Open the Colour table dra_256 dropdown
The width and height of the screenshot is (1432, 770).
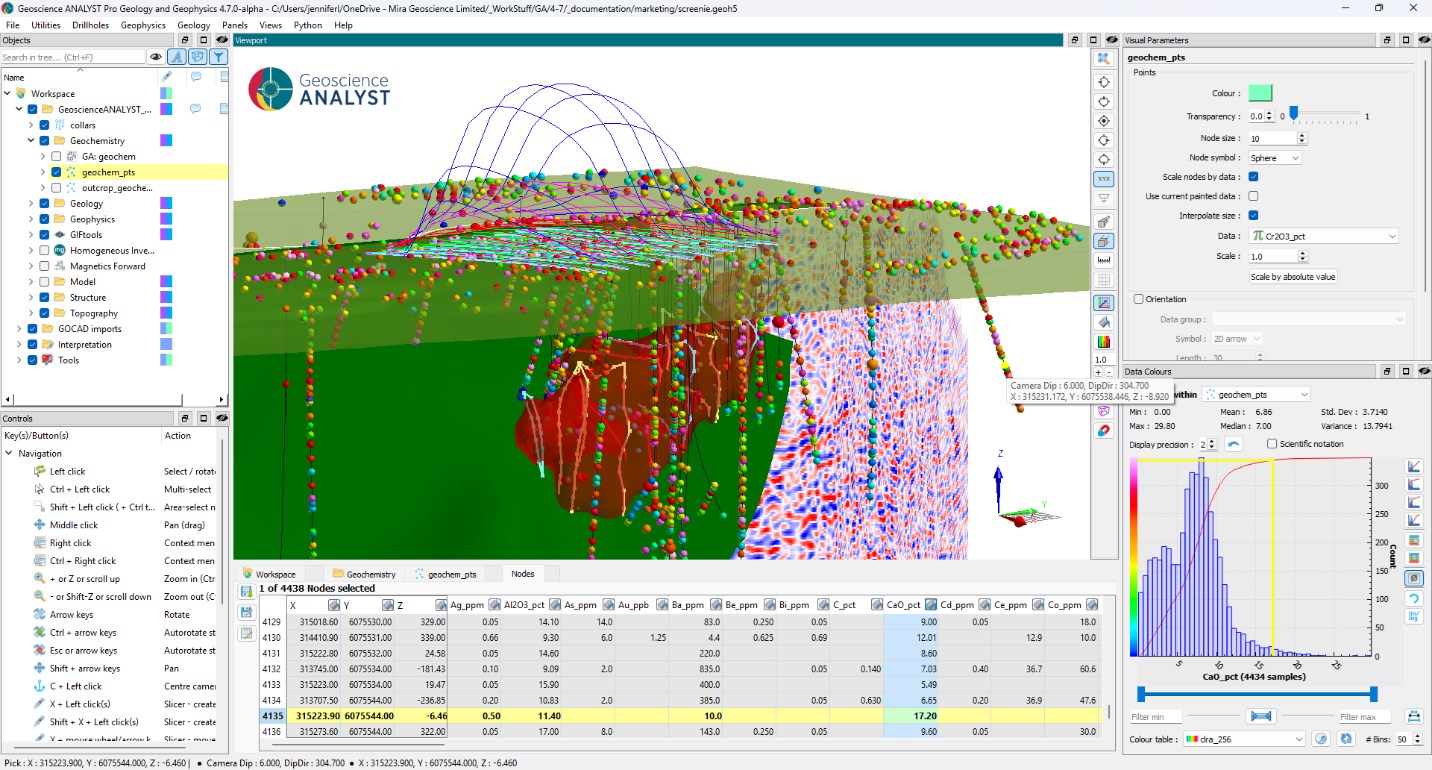pos(1243,739)
